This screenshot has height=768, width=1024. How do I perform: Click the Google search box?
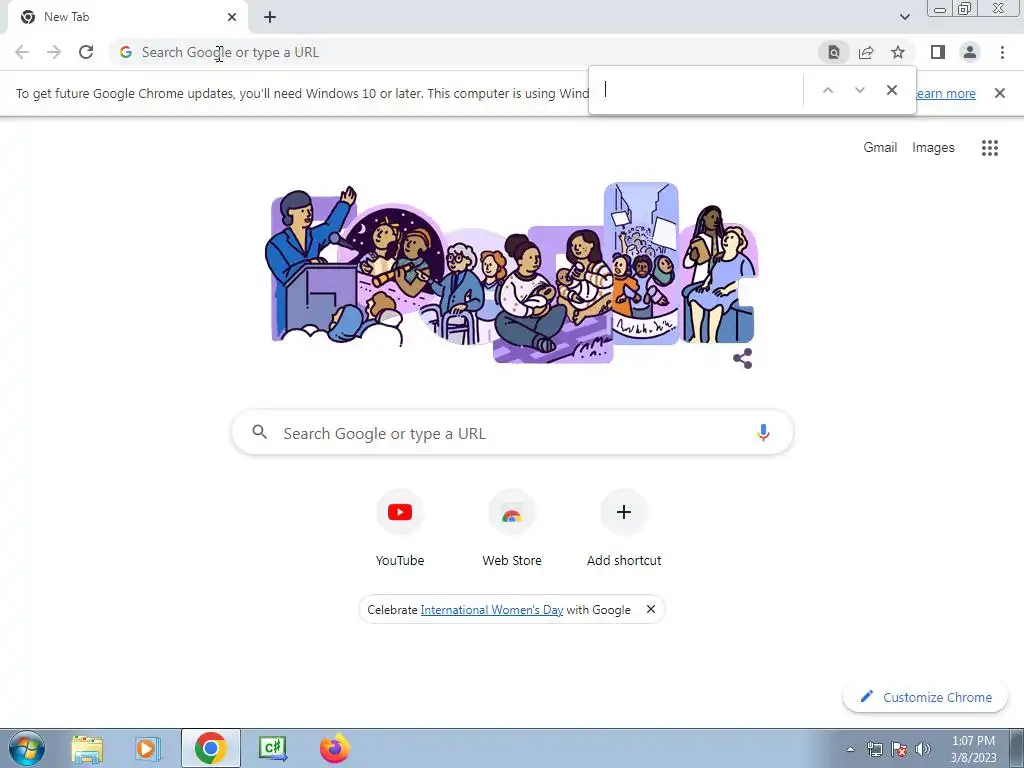(x=513, y=432)
